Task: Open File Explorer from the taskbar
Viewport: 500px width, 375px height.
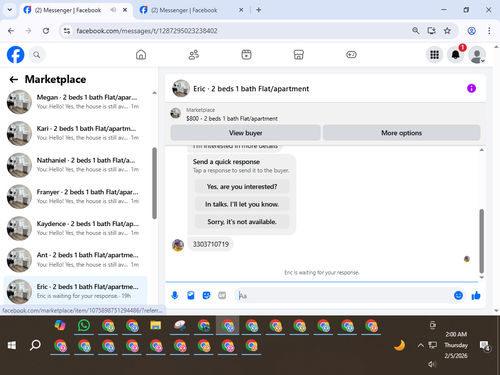Action: click(x=156, y=325)
